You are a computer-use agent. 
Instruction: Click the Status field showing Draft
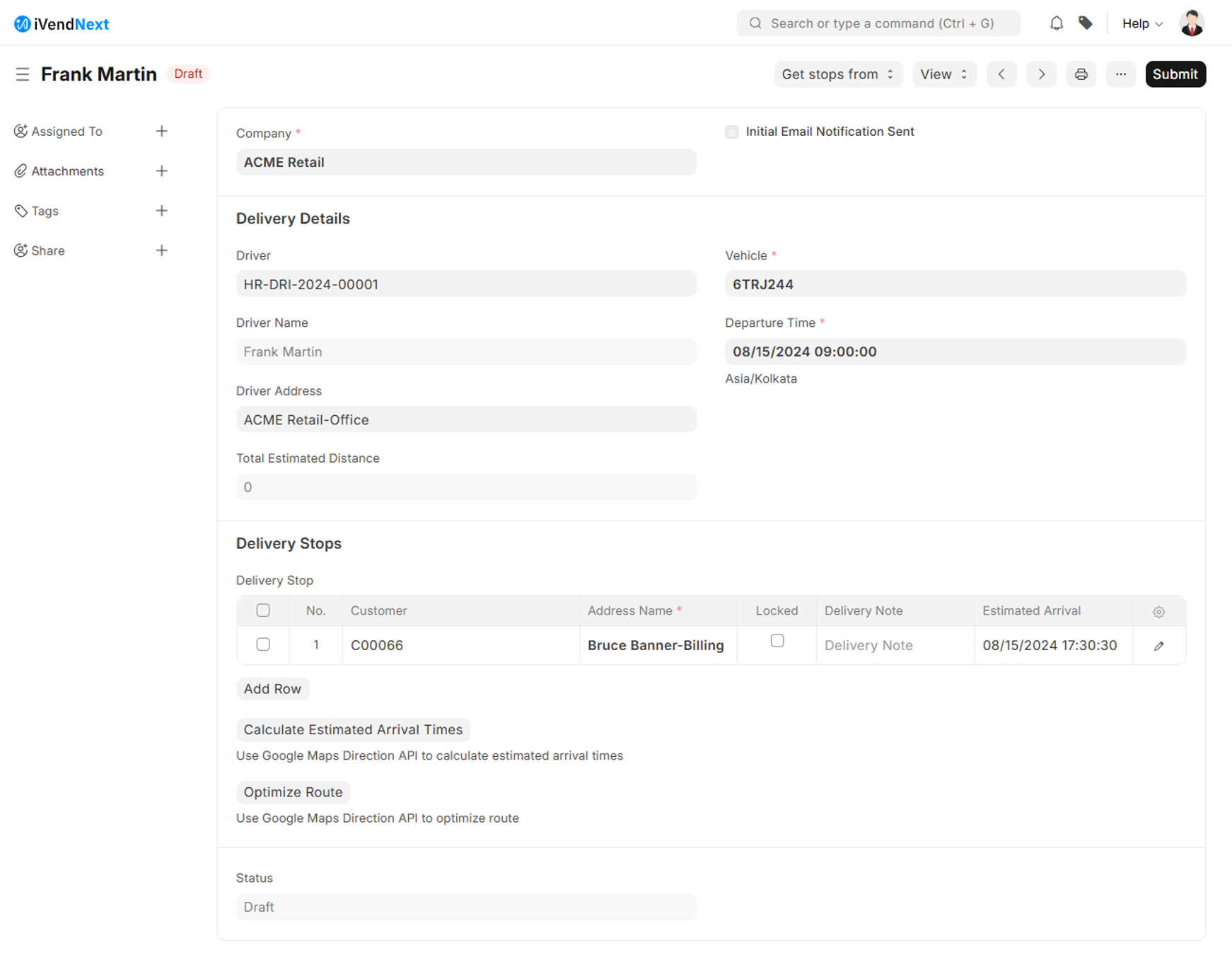(466, 908)
